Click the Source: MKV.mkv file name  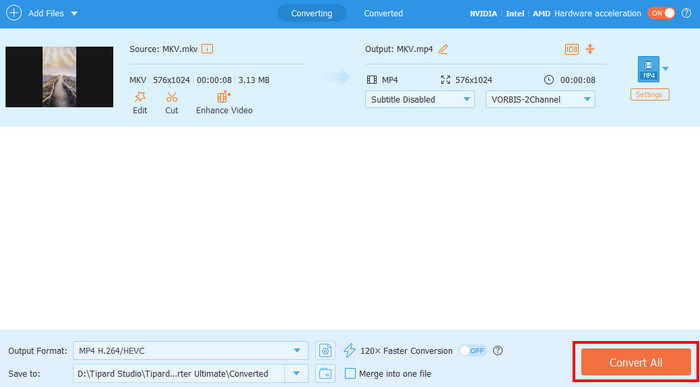[163, 49]
